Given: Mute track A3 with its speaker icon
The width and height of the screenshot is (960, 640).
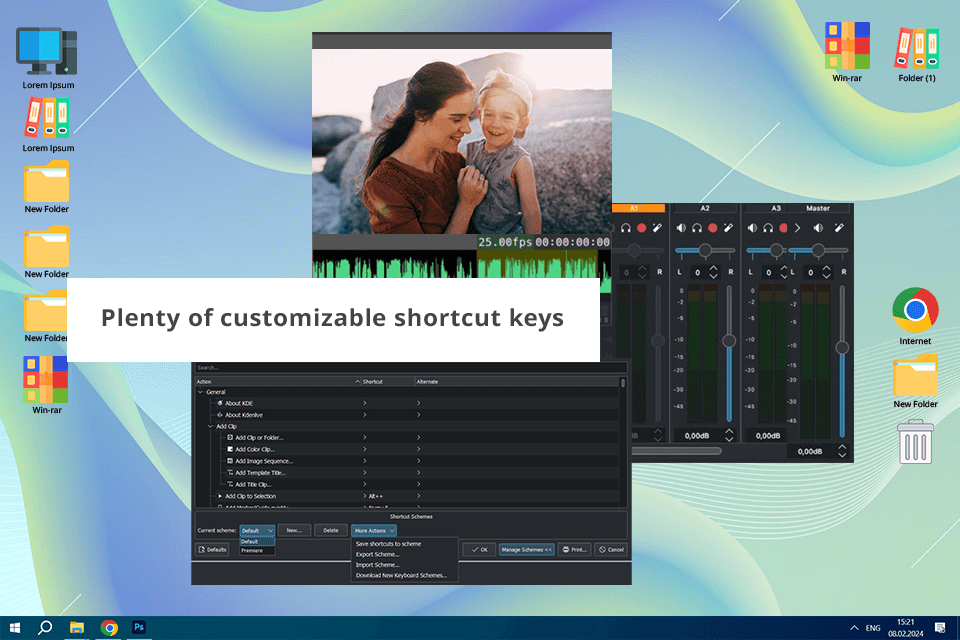Looking at the screenshot, I should click(752, 228).
